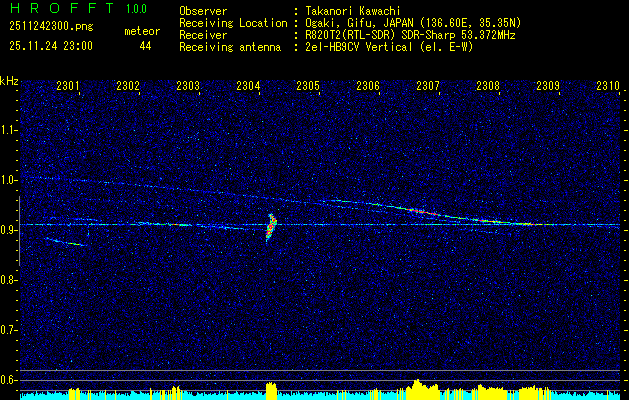Click the red-hot echo trail near 2307

click(423, 211)
